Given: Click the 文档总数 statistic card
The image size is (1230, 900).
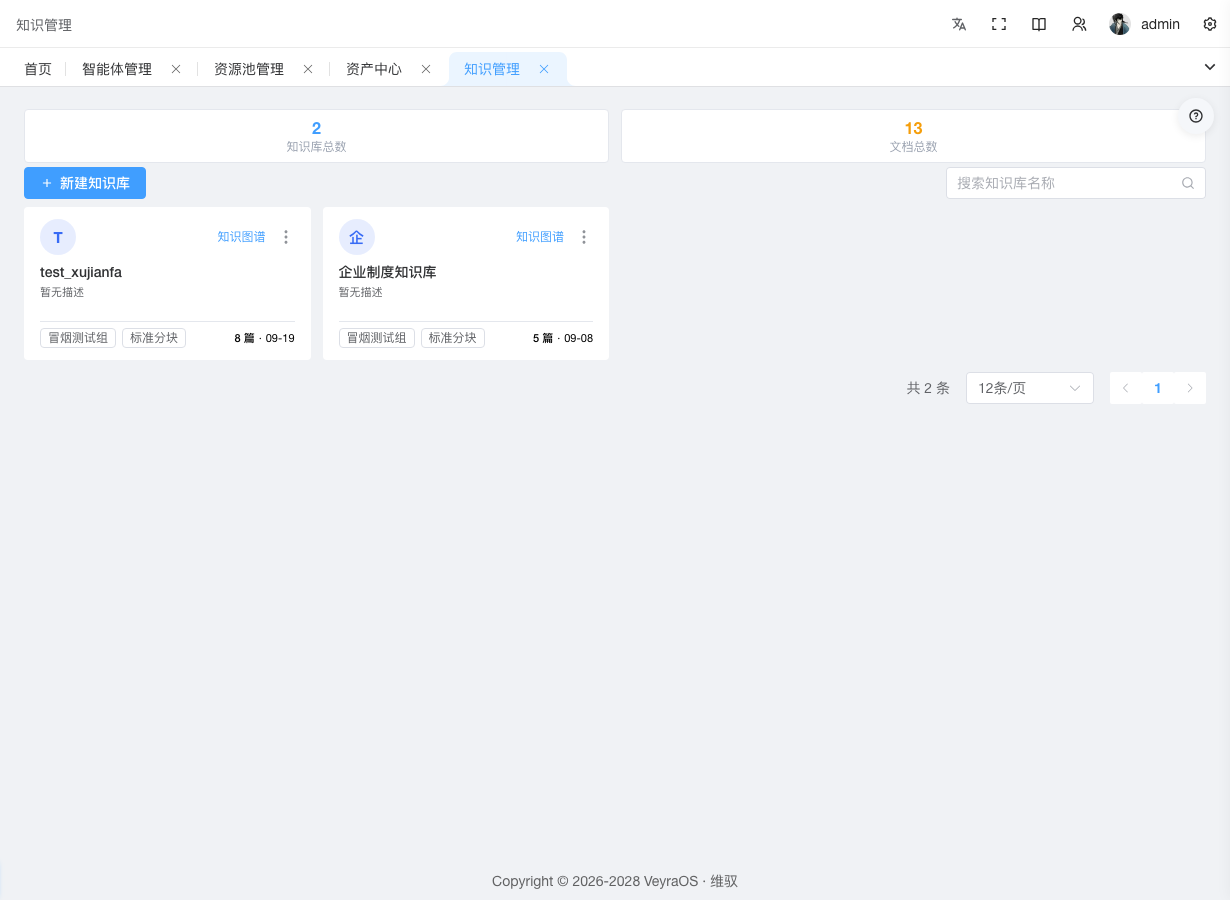Looking at the screenshot, I should tap(913, 136).
